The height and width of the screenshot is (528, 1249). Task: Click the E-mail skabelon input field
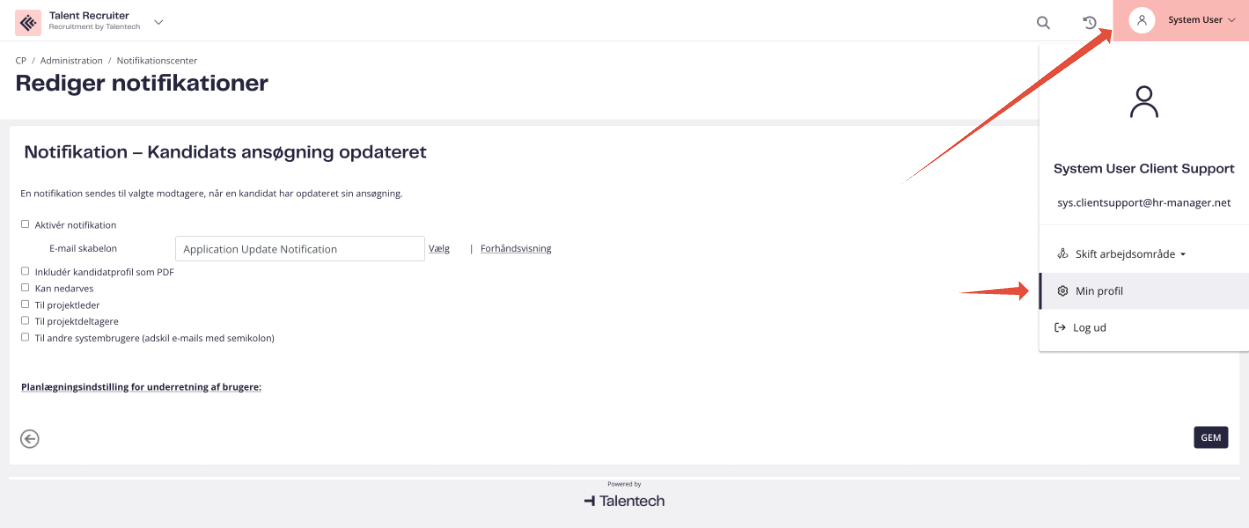coord(300,249)
